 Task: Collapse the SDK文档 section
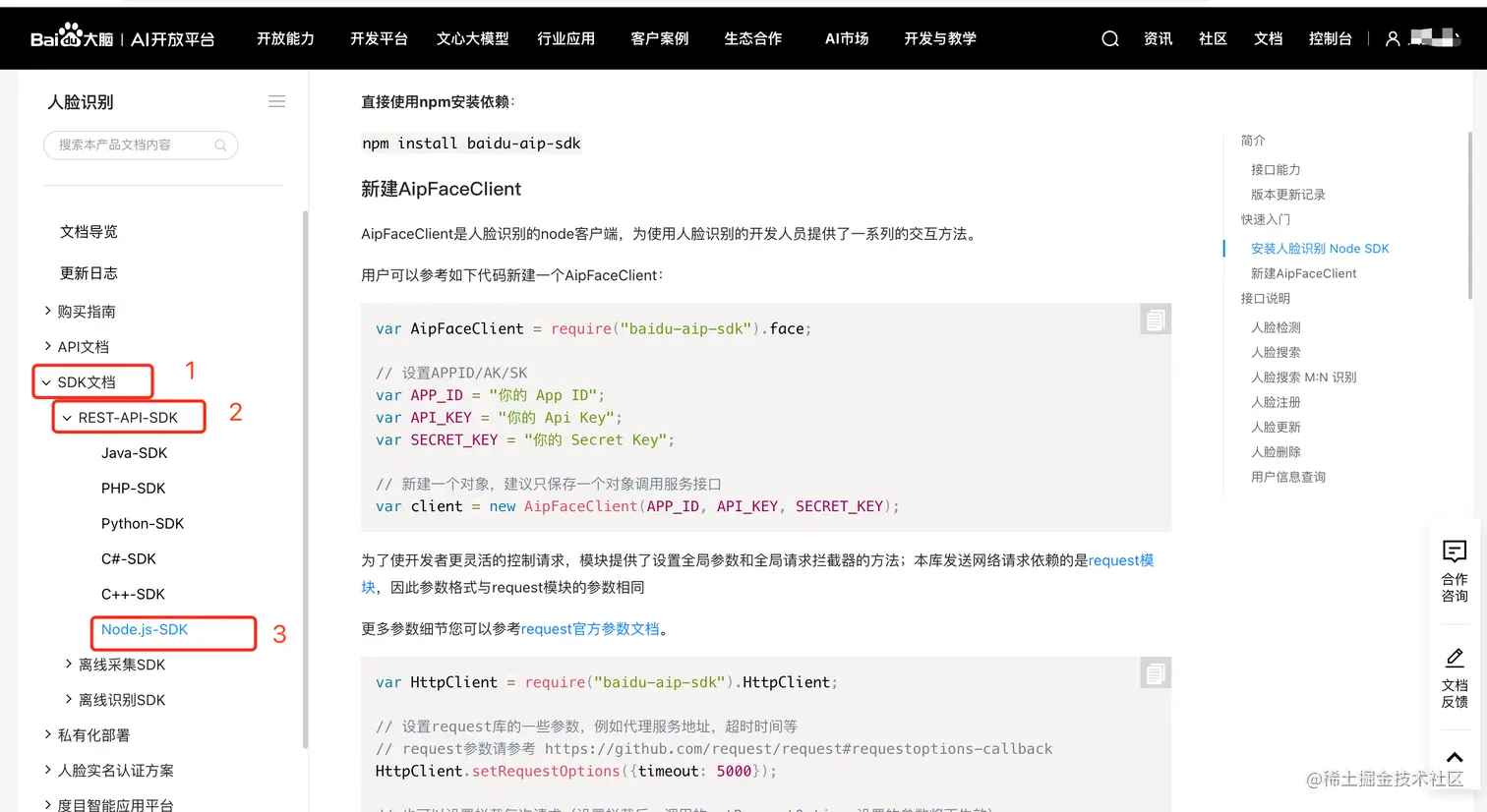pos(46,382)
